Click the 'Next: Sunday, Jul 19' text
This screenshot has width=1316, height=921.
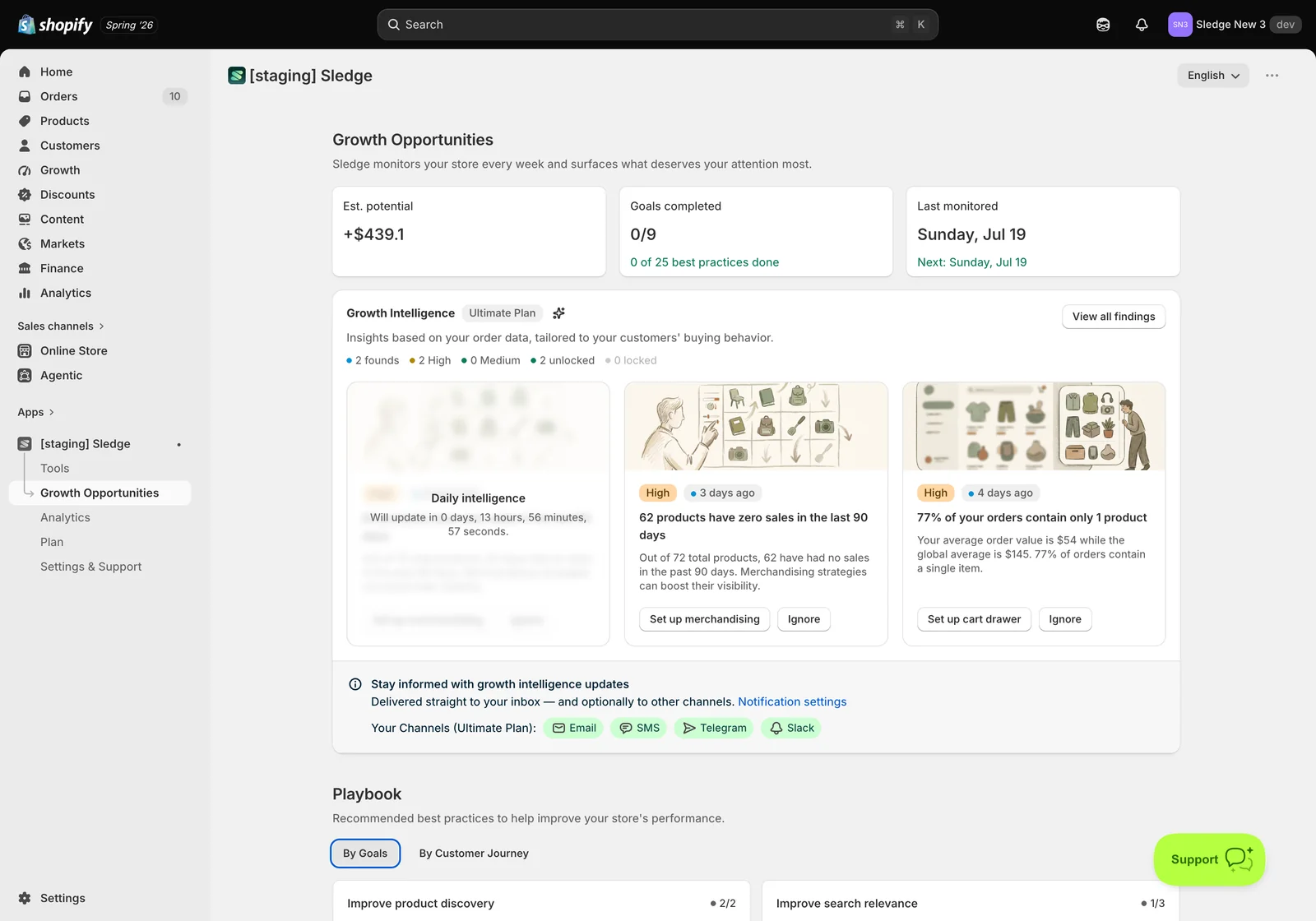(972, 262)
